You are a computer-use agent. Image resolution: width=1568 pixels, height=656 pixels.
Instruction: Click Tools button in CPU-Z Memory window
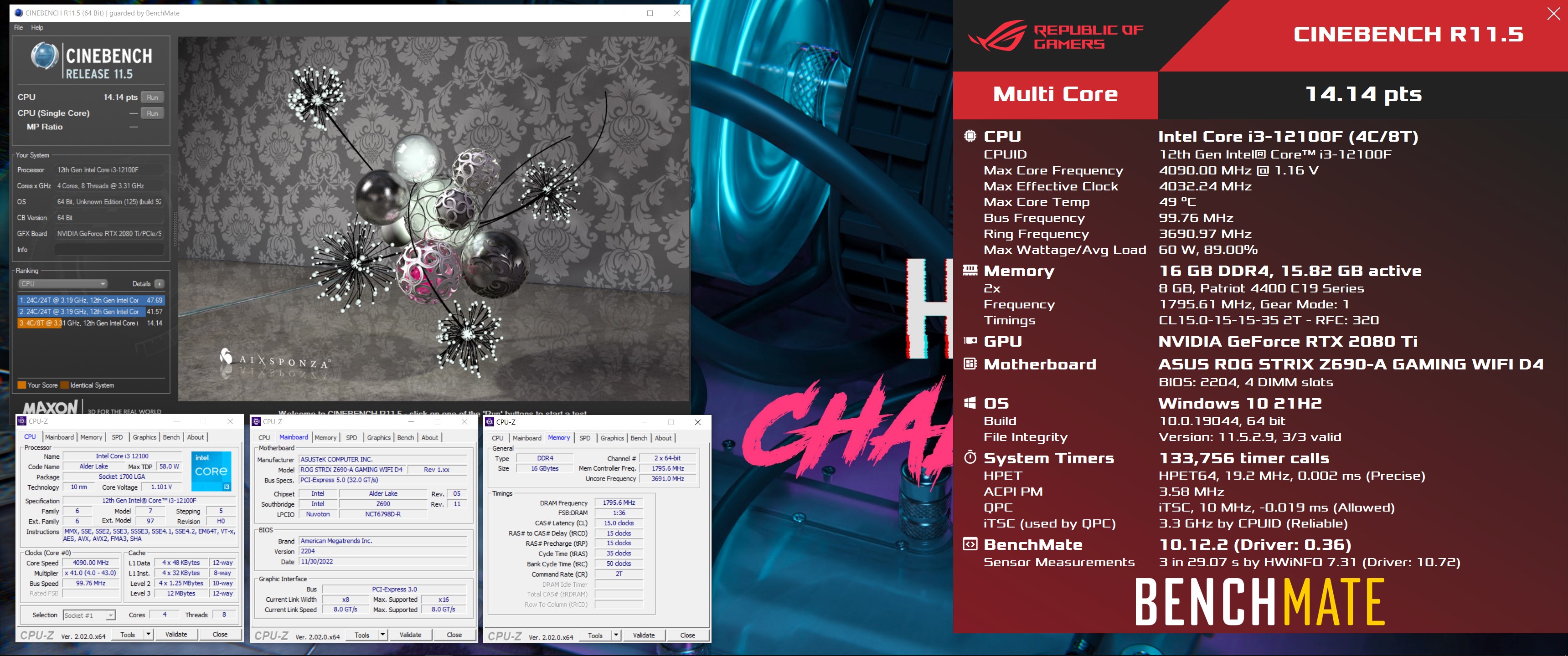click(595, 635)
